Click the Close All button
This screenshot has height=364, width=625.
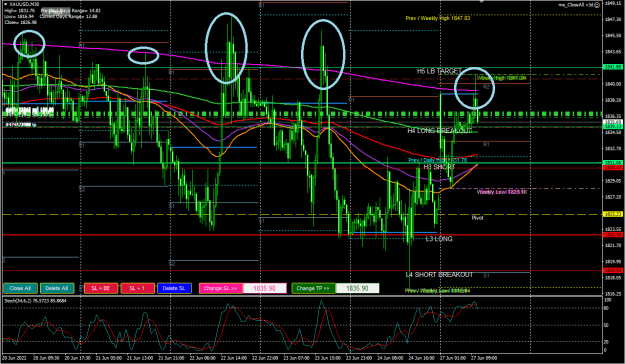pyautogui.click(x=20, y=288)
